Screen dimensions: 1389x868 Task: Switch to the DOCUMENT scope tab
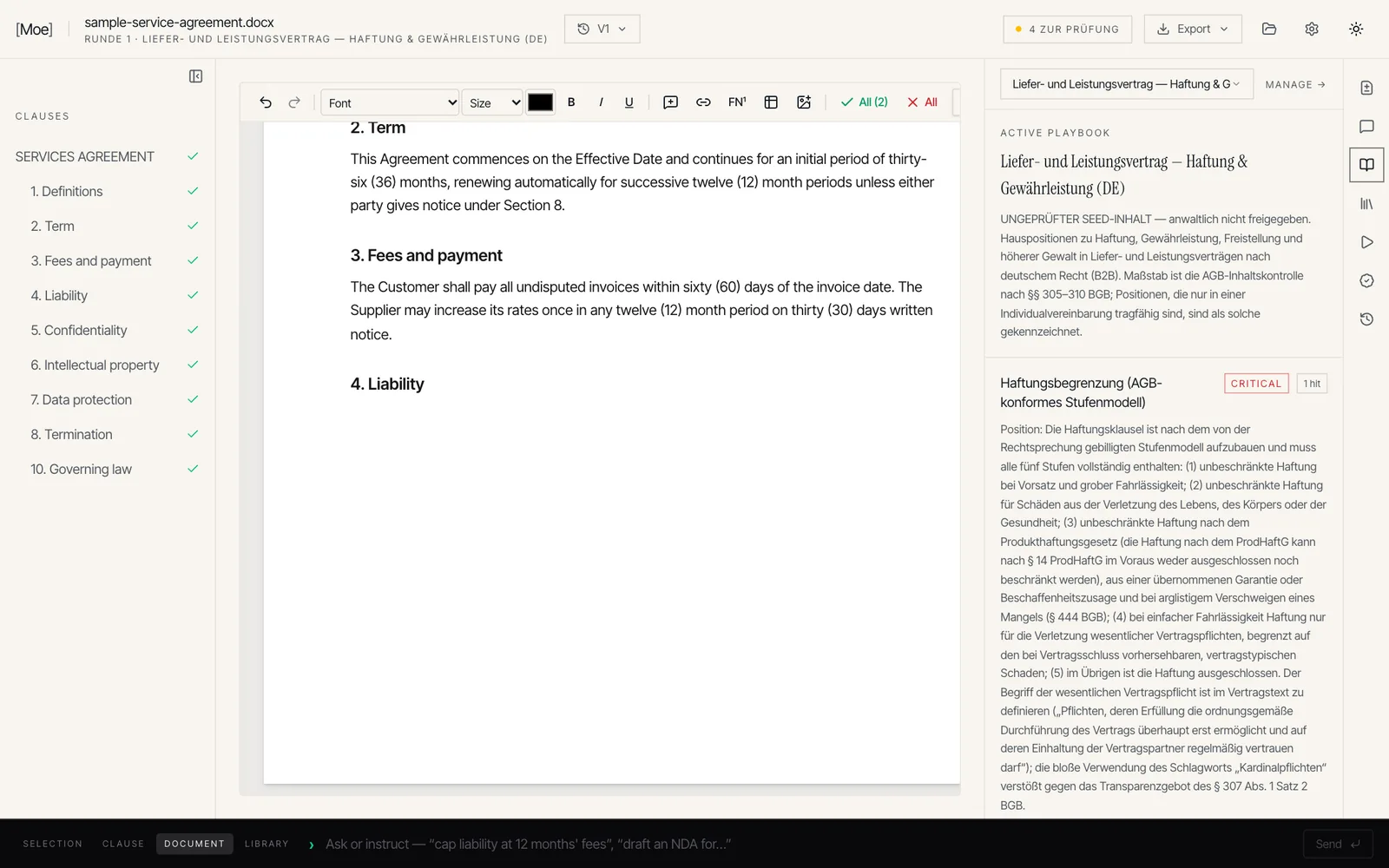194,844
